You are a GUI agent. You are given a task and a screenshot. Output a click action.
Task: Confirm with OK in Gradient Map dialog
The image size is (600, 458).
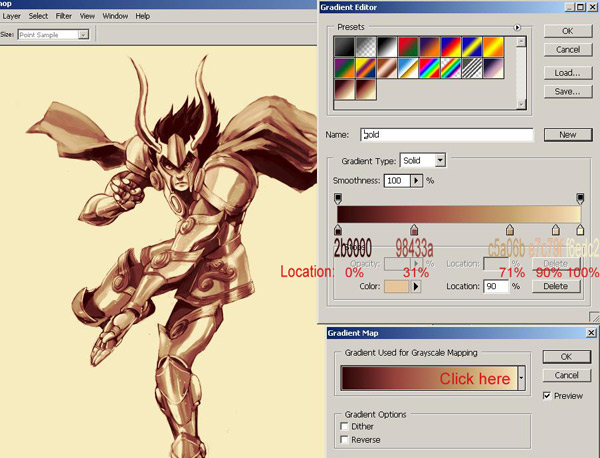(x=567, y=357)
